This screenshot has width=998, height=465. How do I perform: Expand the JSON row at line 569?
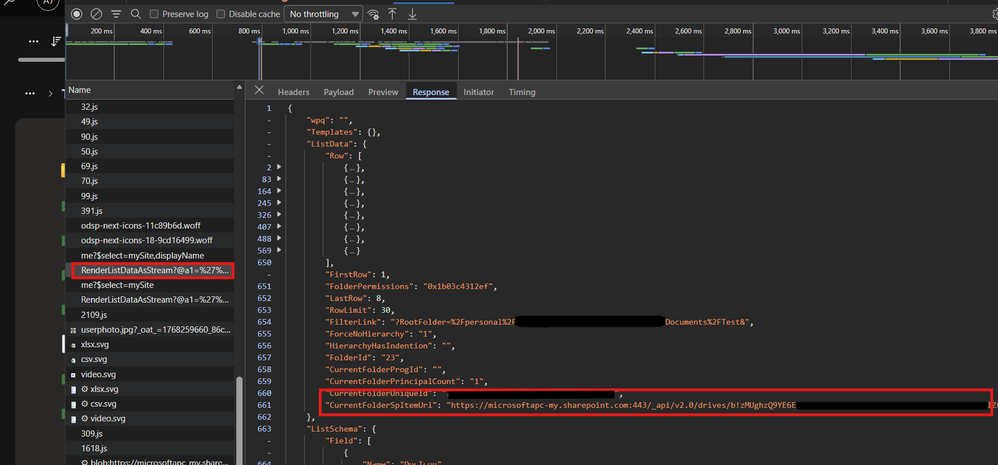(x=279, y=251)
